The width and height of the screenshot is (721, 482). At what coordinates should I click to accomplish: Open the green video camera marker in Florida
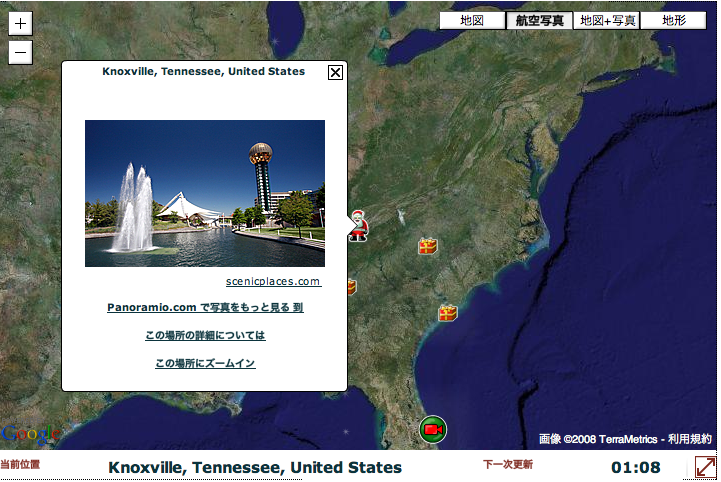[x=433, y=429]
